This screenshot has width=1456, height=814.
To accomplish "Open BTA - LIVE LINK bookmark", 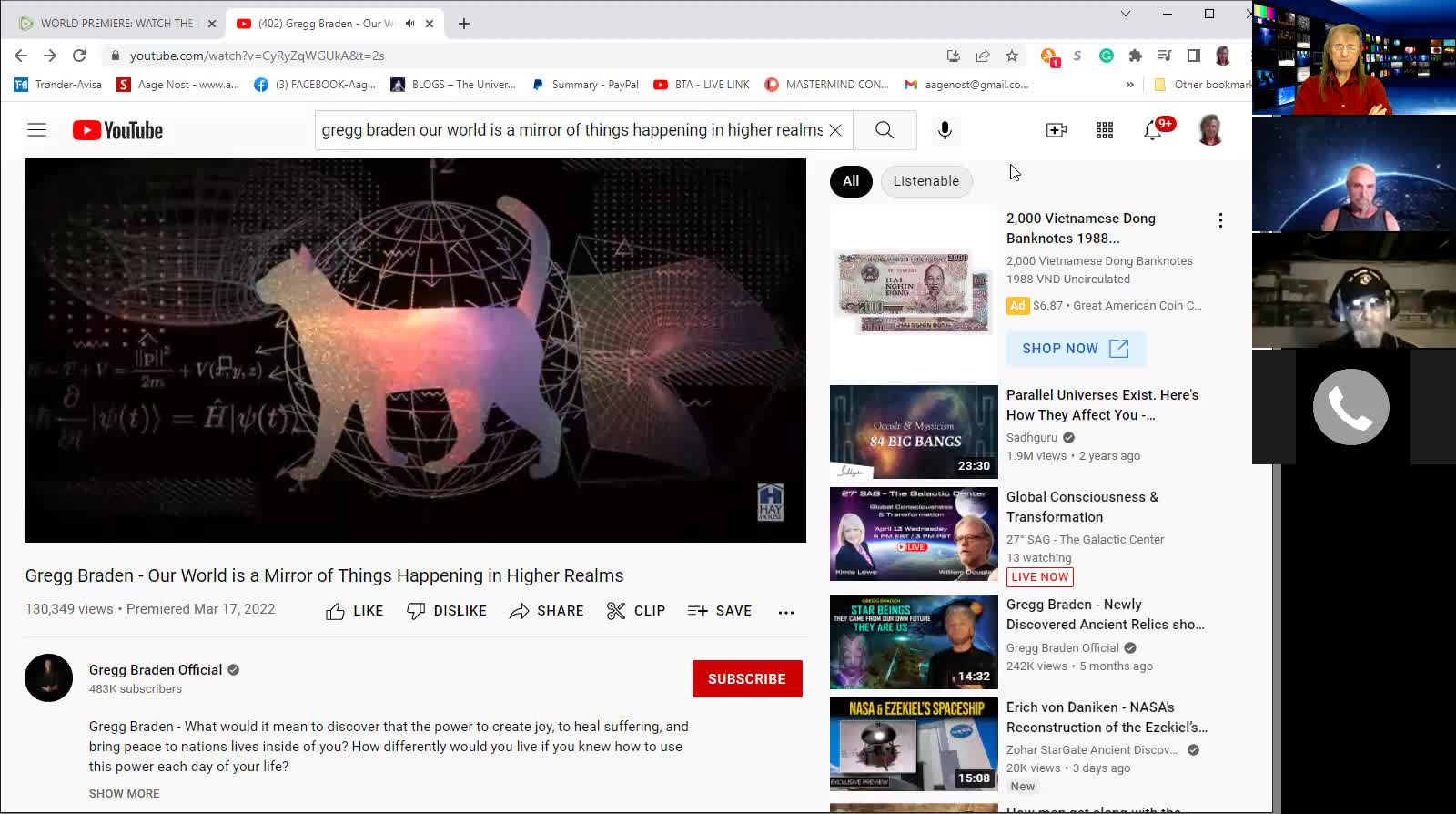I will coord(702,85).
